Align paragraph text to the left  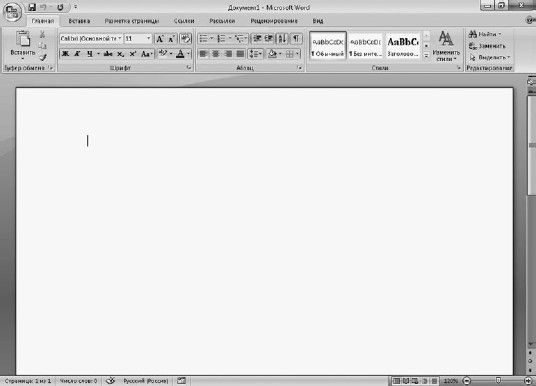point(203,54)
